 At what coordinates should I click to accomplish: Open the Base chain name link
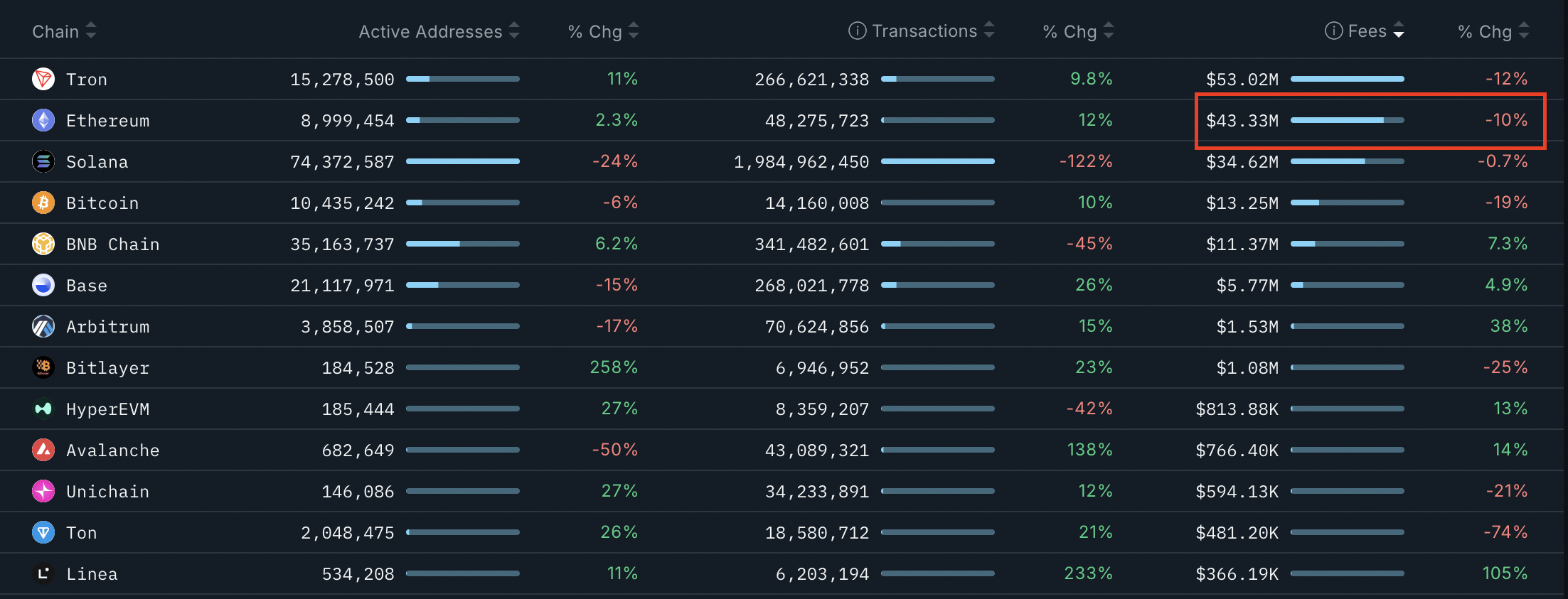(87, 286)
